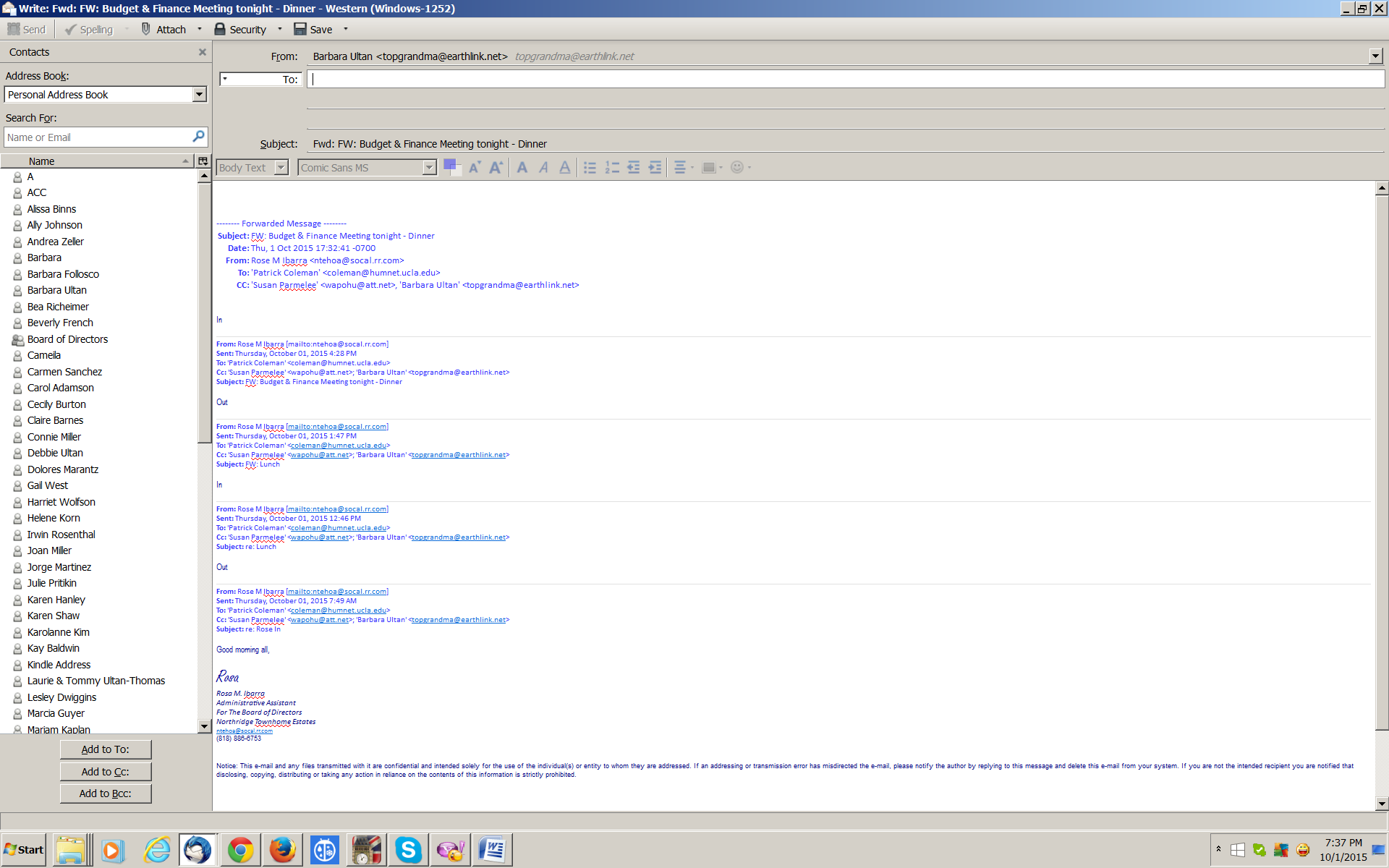Click the Add to Cc: button
Image resolution: width=1389 pixels, height=868 pixels.
point(106,772)
